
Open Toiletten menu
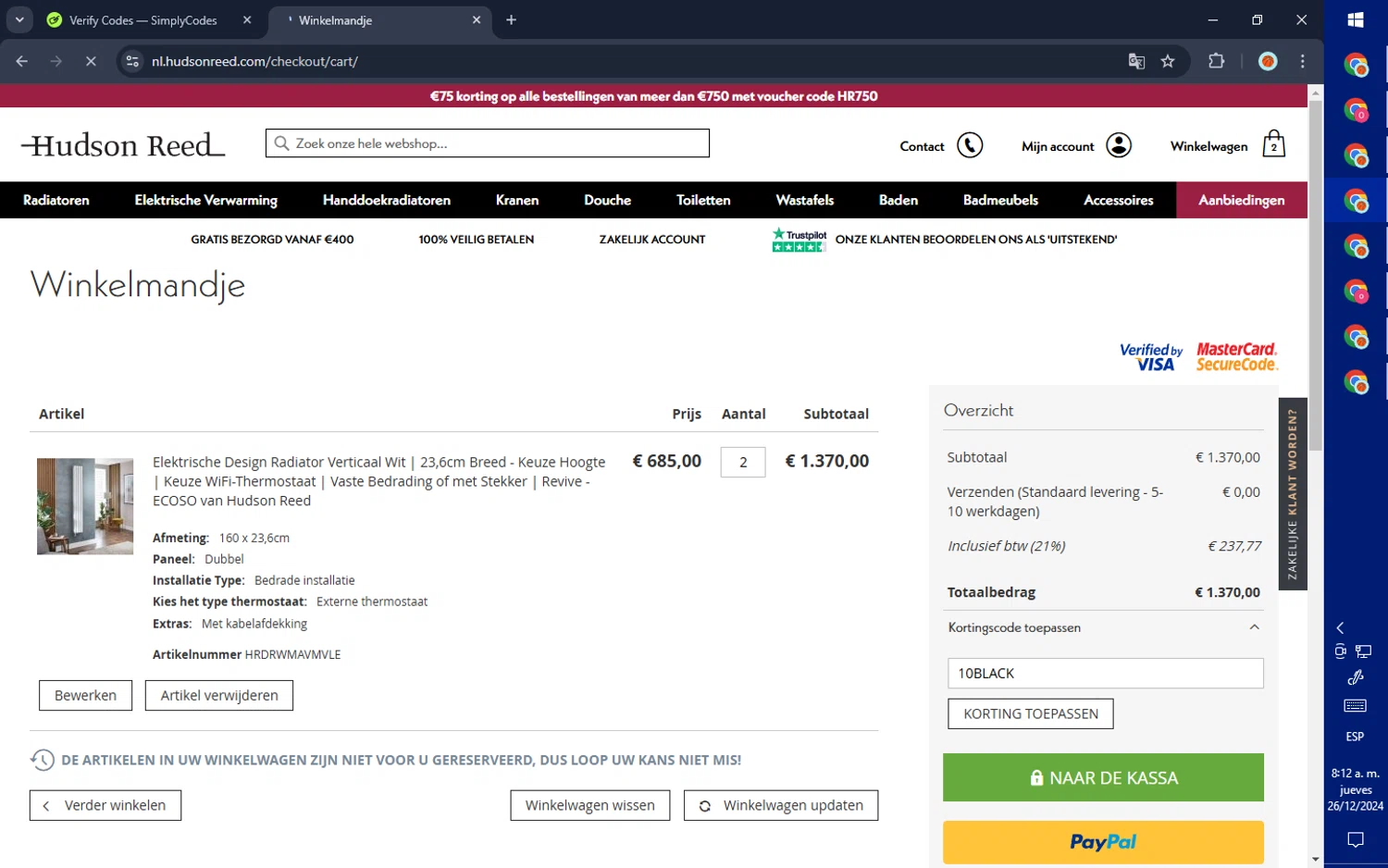click(703, 200)
